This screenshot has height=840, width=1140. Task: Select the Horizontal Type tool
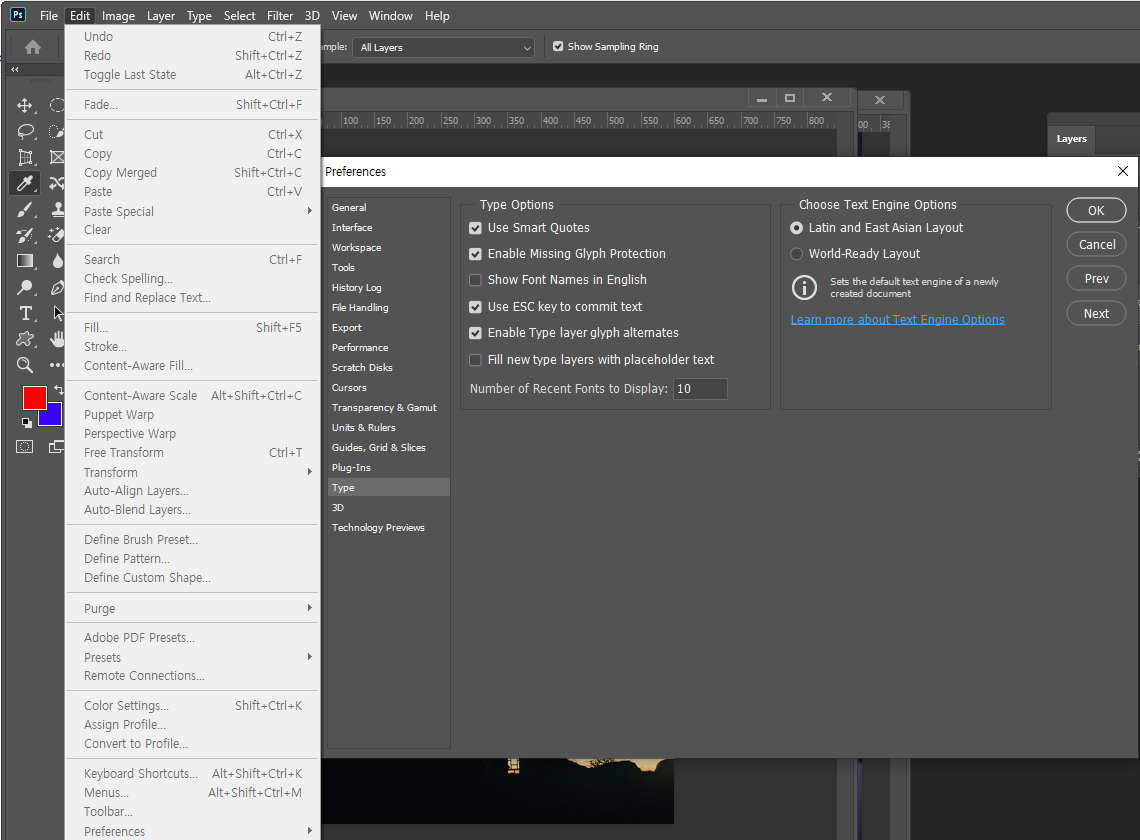[25, 313]
